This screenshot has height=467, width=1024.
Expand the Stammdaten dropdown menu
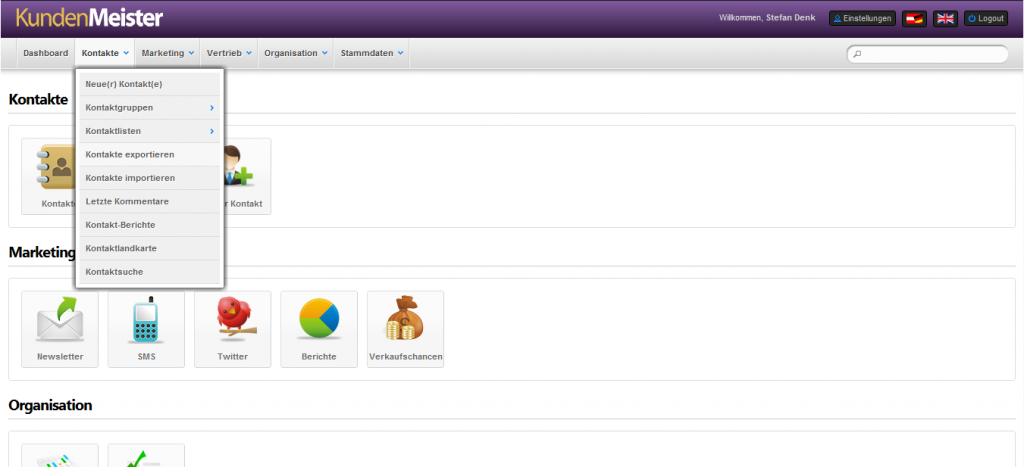click(x=372, y=53)
